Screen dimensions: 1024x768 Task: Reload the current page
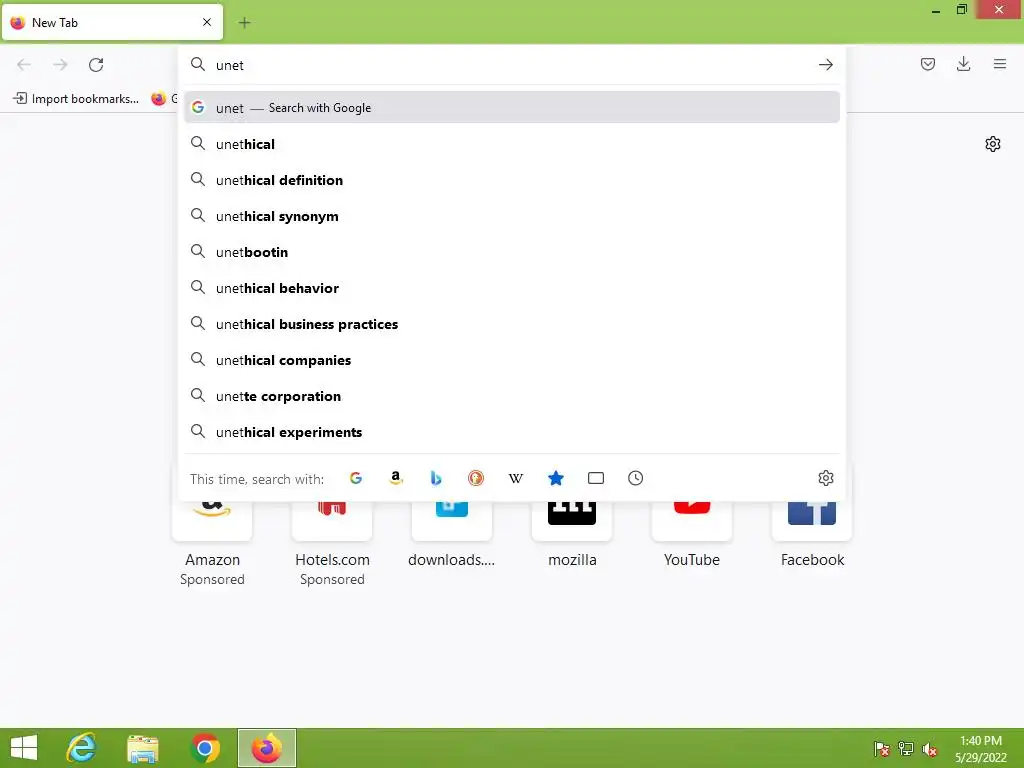click(96, 65)
